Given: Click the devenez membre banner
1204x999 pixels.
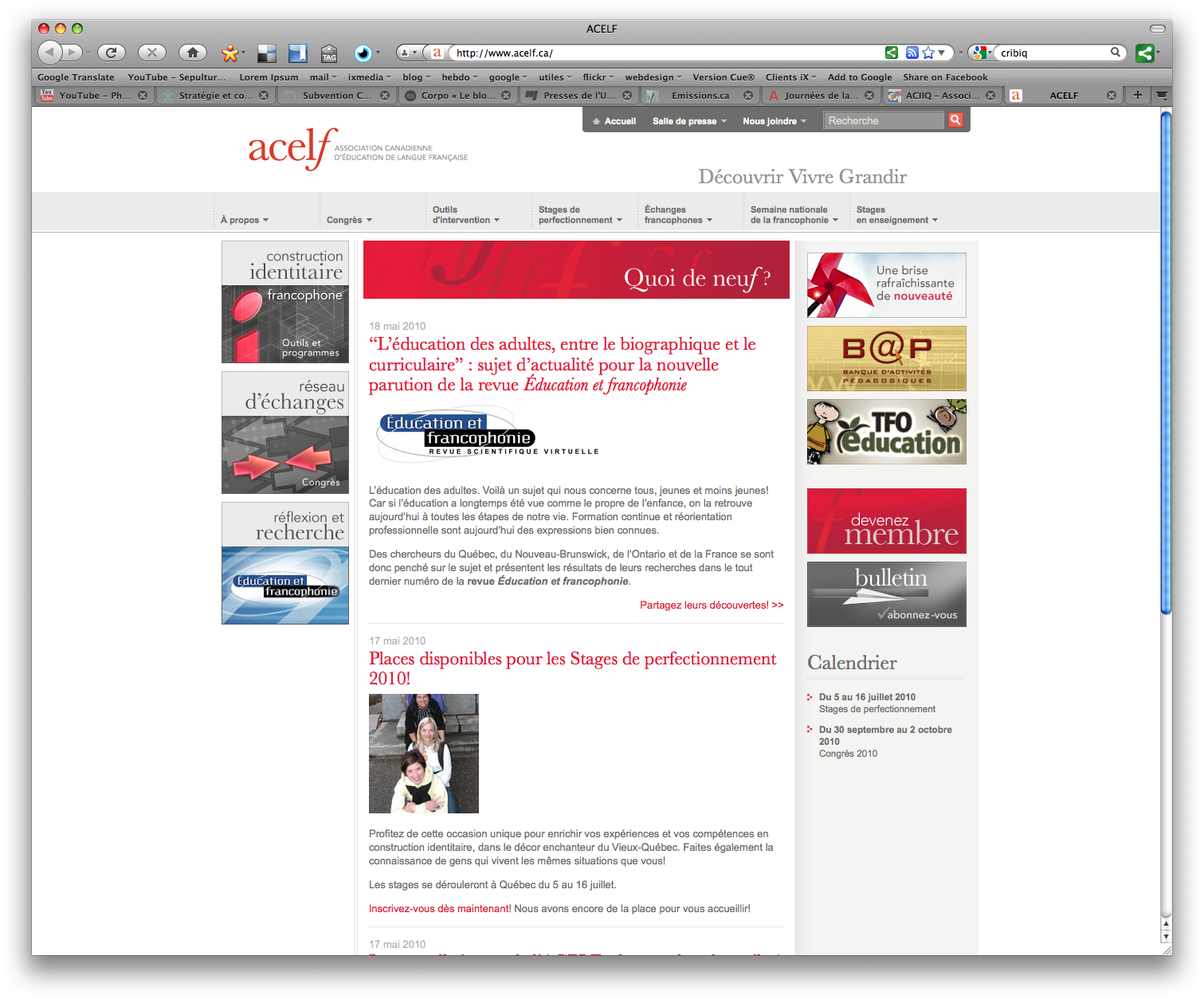Looking at the screenshot, I should (887, 521).
